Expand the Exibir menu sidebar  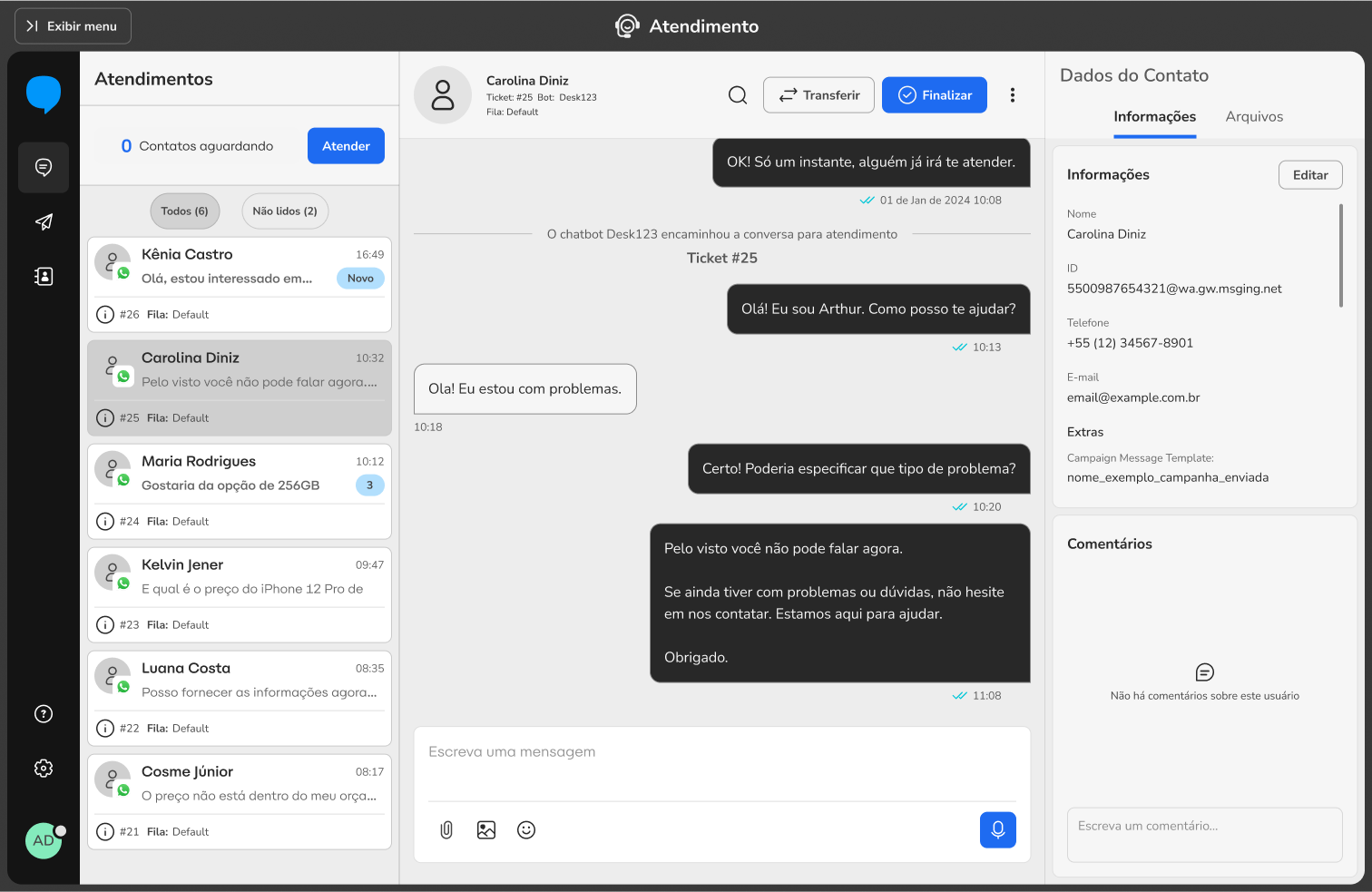click(x=73, y=26)
